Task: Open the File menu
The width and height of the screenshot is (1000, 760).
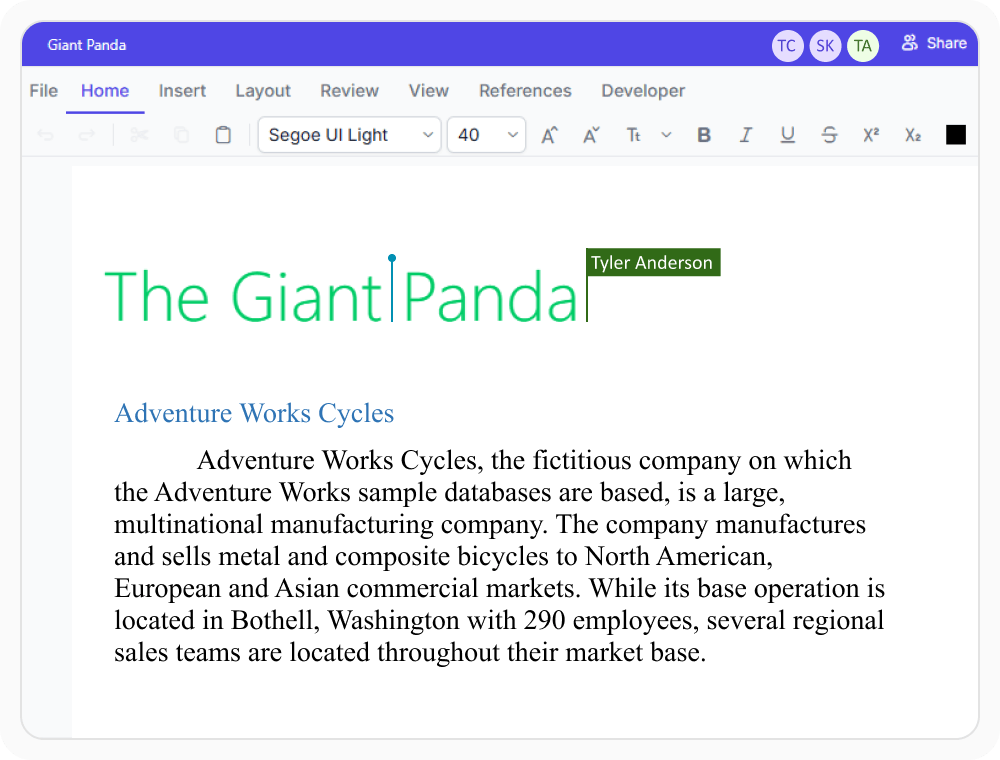Action: 43,91
